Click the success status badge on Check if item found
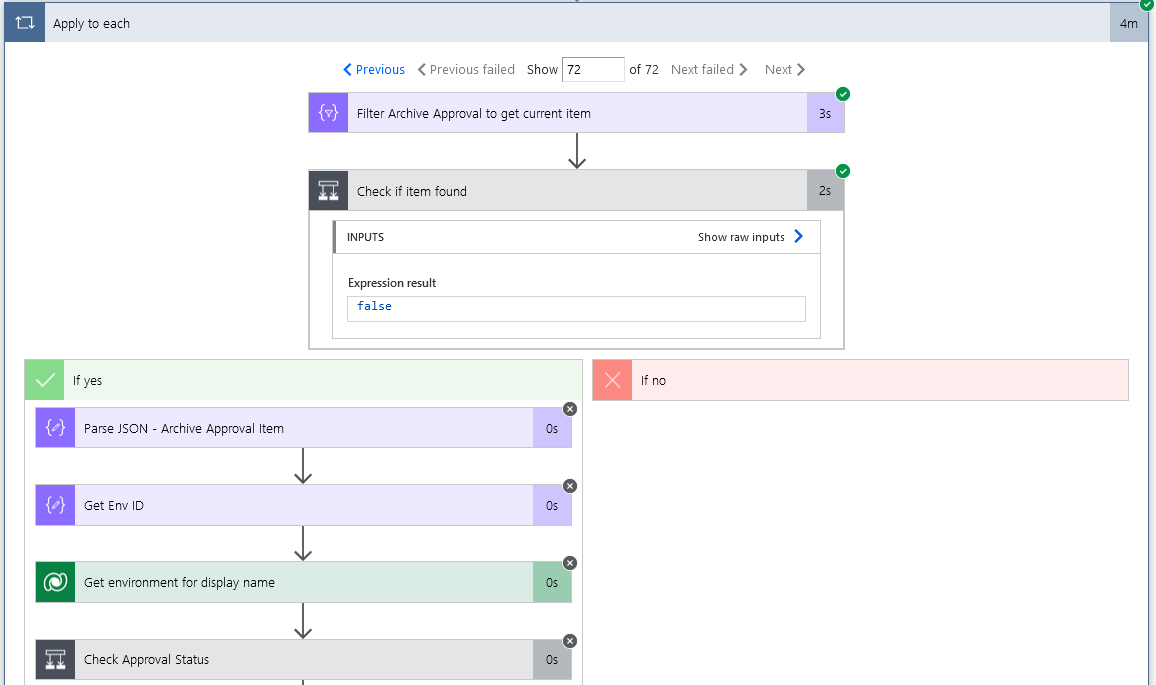Viewport: 1156px width, 685px height. [x=842, y=171]
